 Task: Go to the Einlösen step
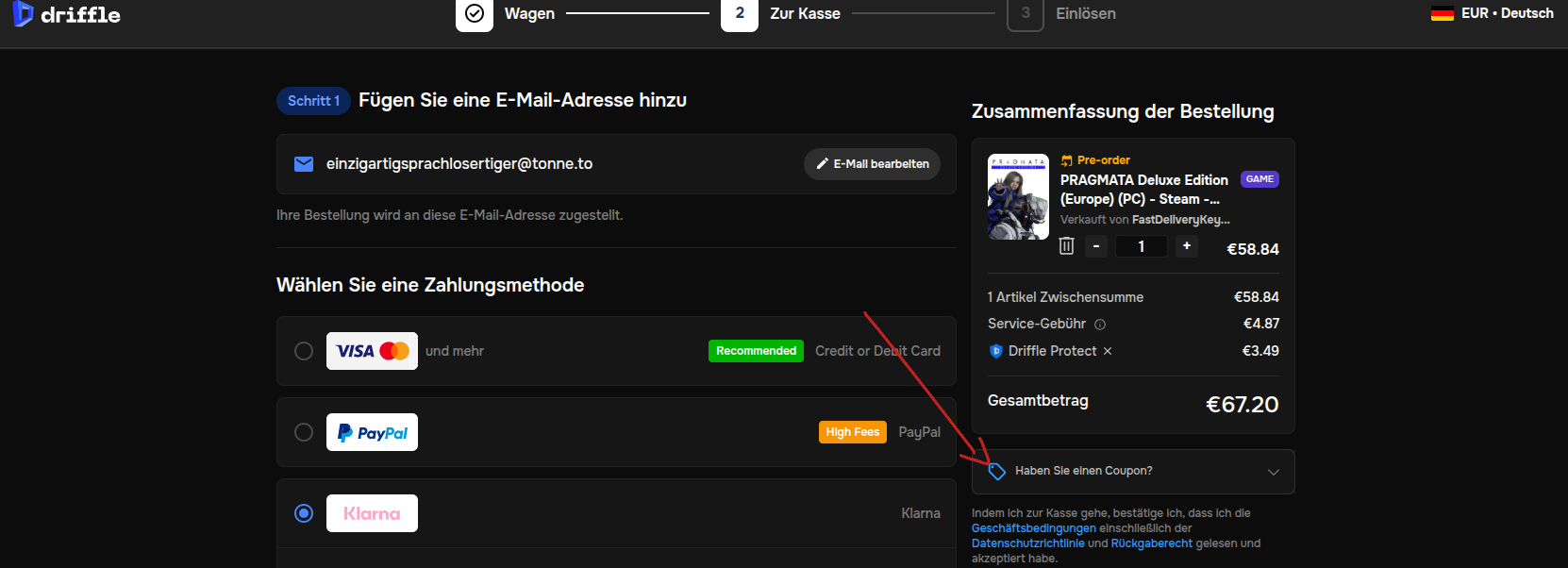point(1085,14)
